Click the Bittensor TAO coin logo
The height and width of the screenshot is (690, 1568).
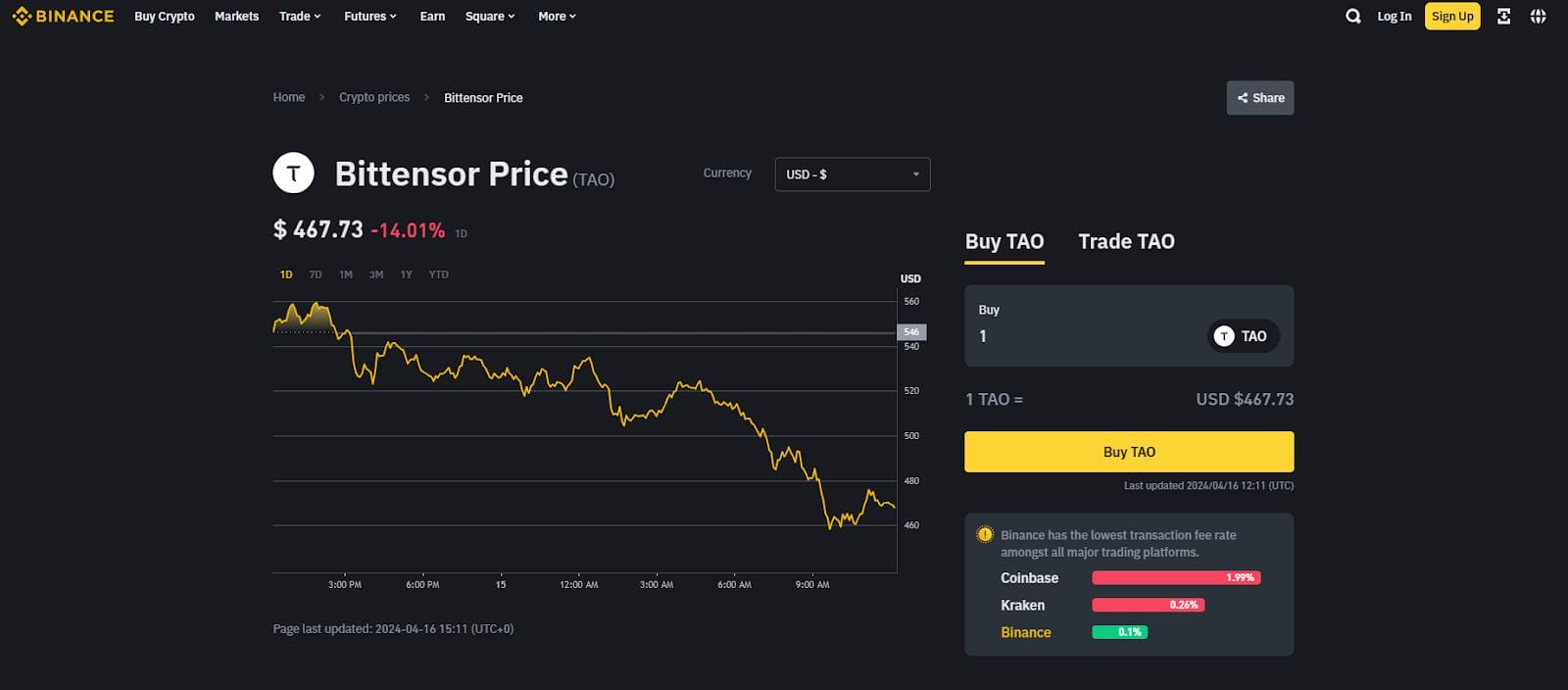pos(293,173)
